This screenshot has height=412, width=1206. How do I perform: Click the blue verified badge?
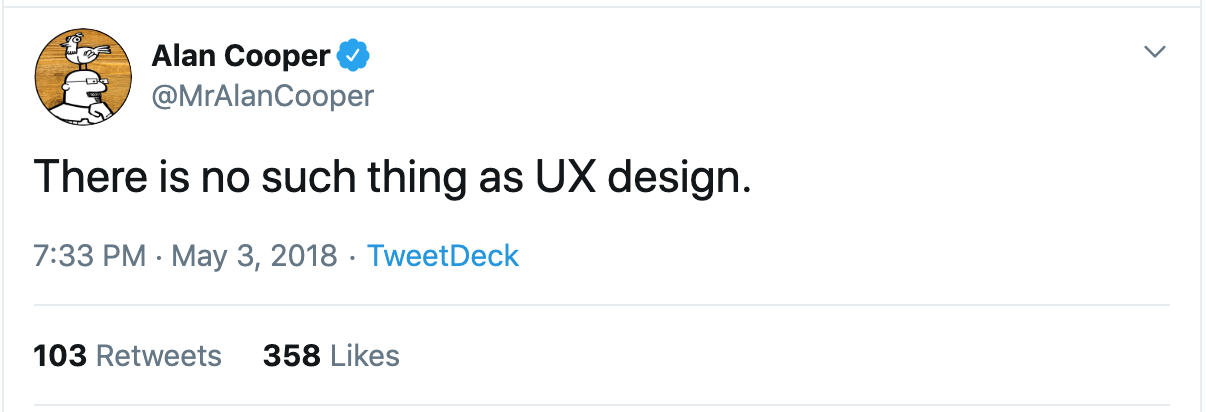tap(354, 57)
